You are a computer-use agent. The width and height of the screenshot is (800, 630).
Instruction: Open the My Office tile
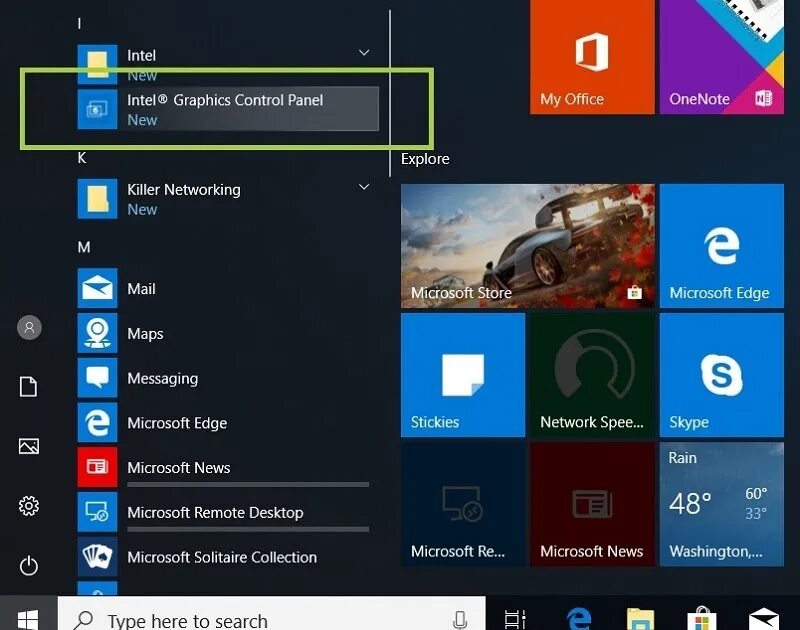(592, 57)
